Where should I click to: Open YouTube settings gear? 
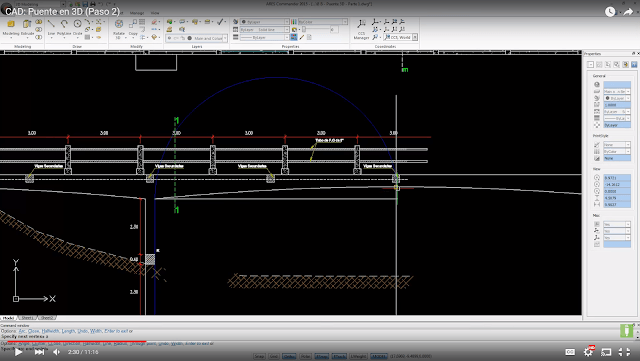point(589,352)
